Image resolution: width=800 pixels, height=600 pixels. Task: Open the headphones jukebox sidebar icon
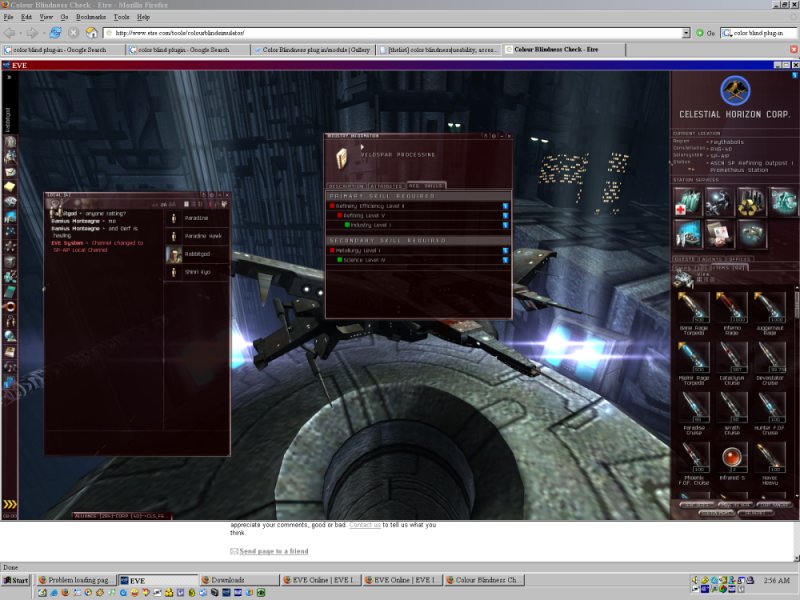coord(10,321)
